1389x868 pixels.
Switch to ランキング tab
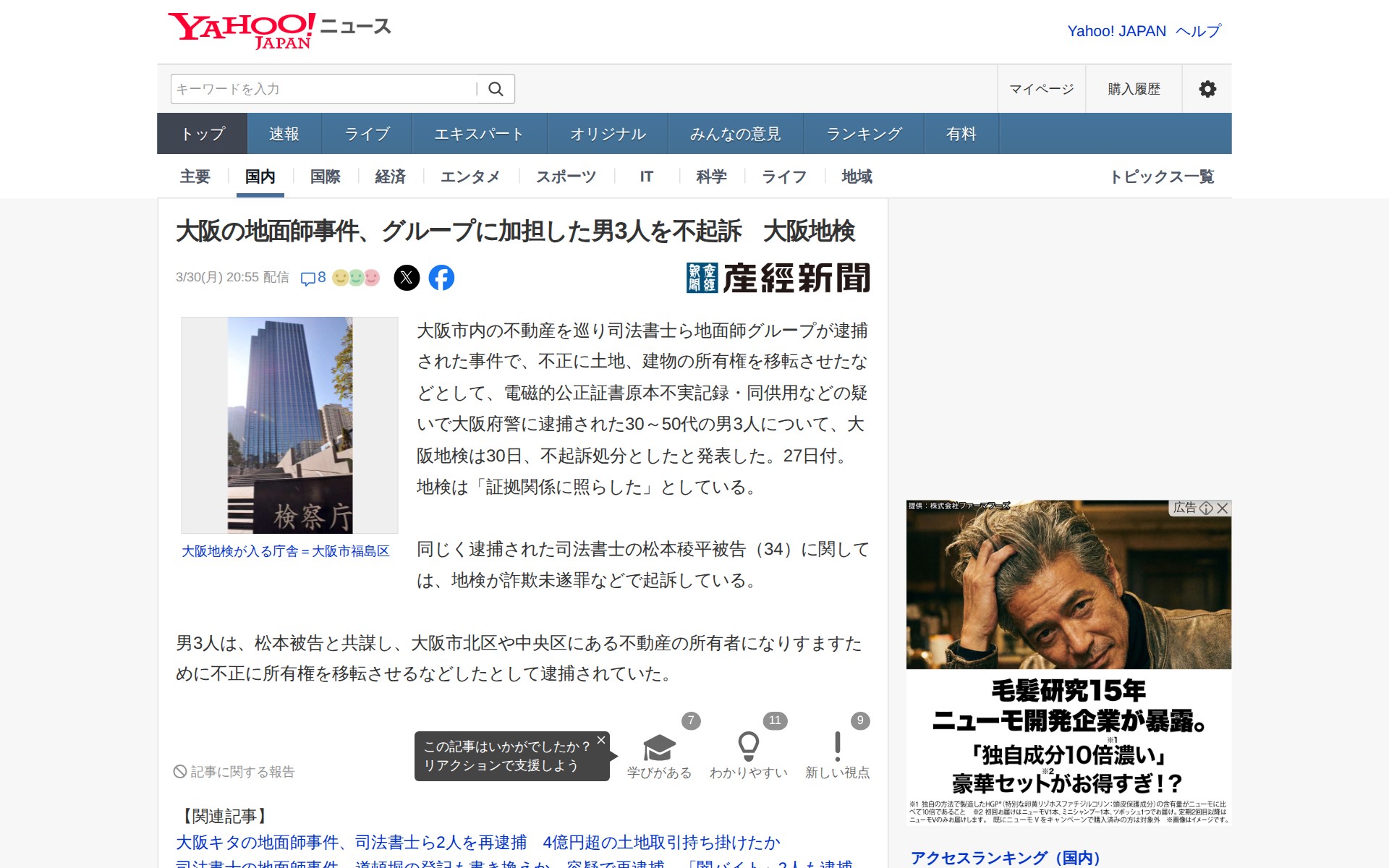[864, 134]
